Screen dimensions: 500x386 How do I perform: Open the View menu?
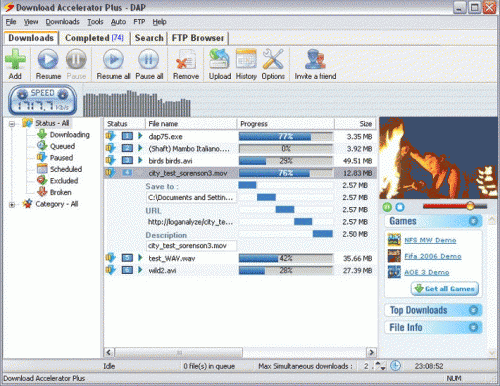(x=31, y=22)
